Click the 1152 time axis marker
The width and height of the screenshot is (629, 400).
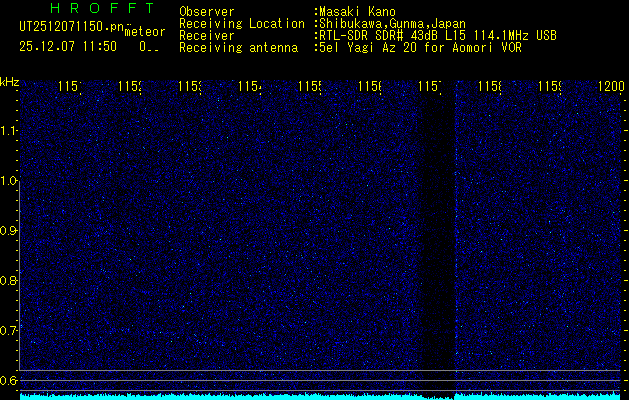130,87
